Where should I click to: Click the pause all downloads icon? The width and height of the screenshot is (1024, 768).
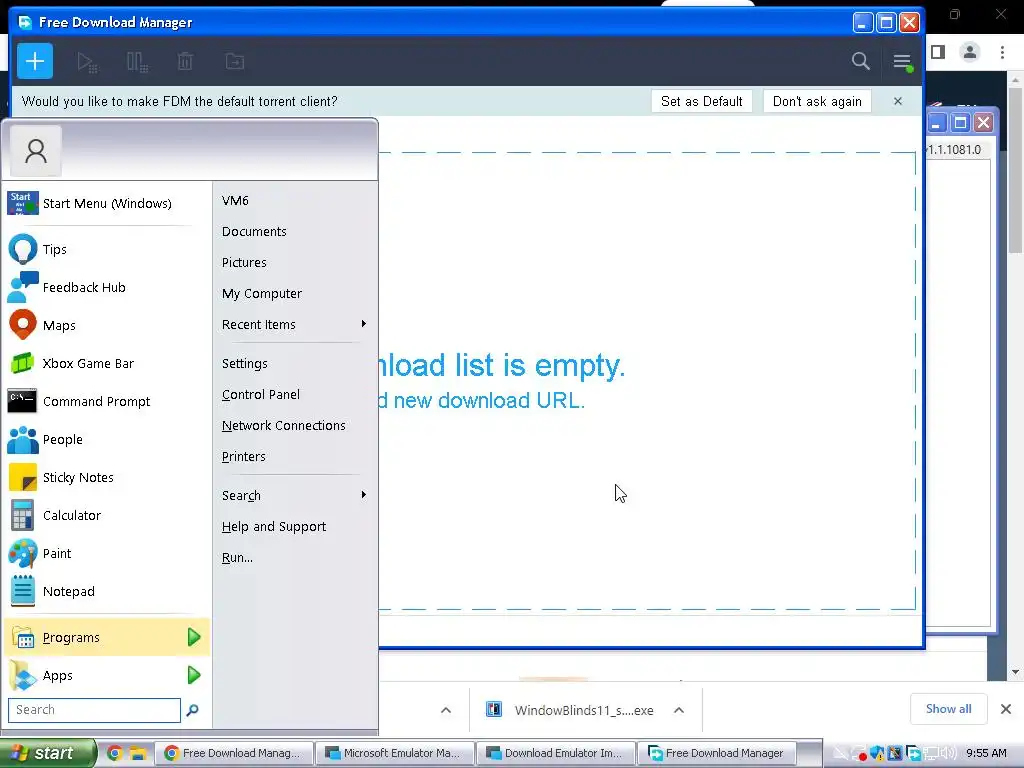(137, 62)
